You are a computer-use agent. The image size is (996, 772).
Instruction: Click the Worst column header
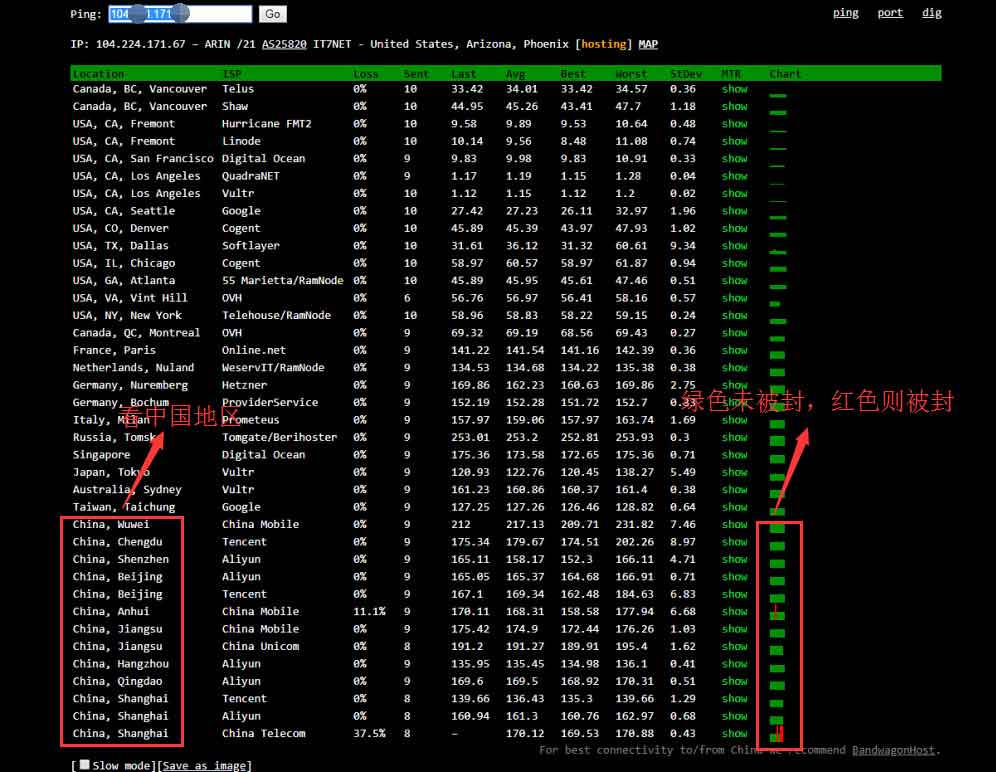pos(631,74)
